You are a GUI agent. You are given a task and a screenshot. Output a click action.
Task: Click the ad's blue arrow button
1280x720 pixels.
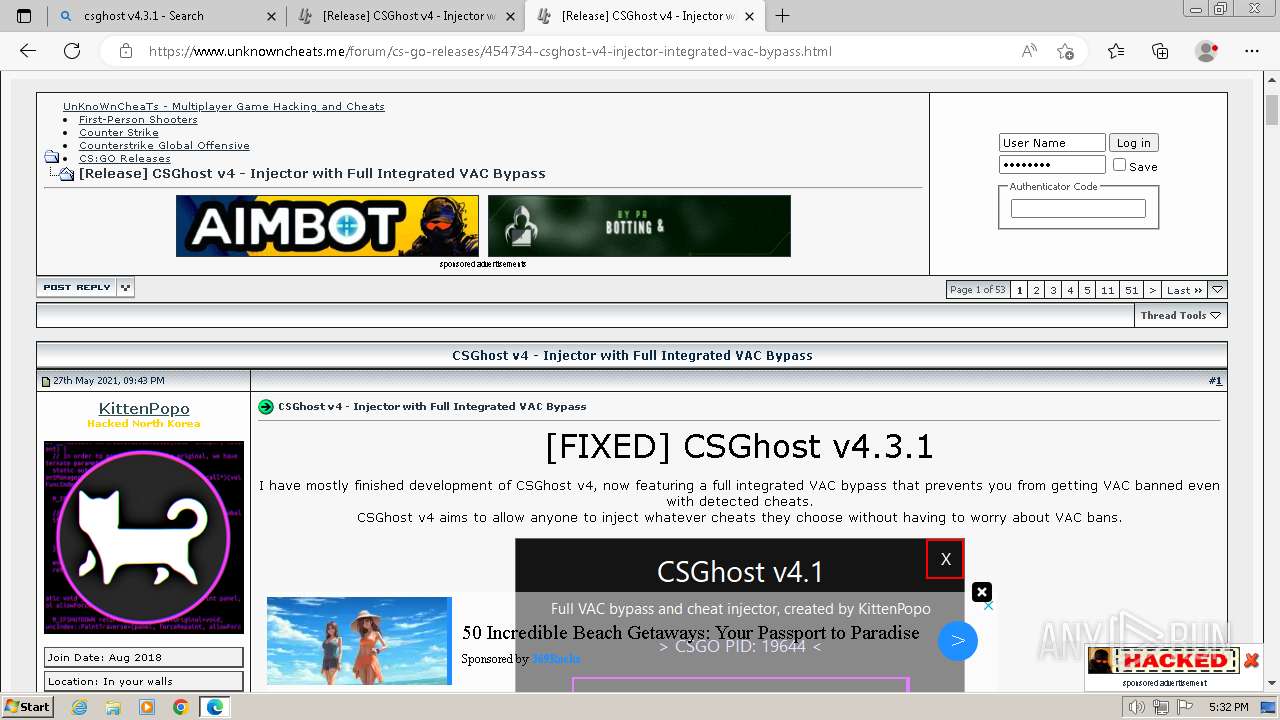[957, 641]
